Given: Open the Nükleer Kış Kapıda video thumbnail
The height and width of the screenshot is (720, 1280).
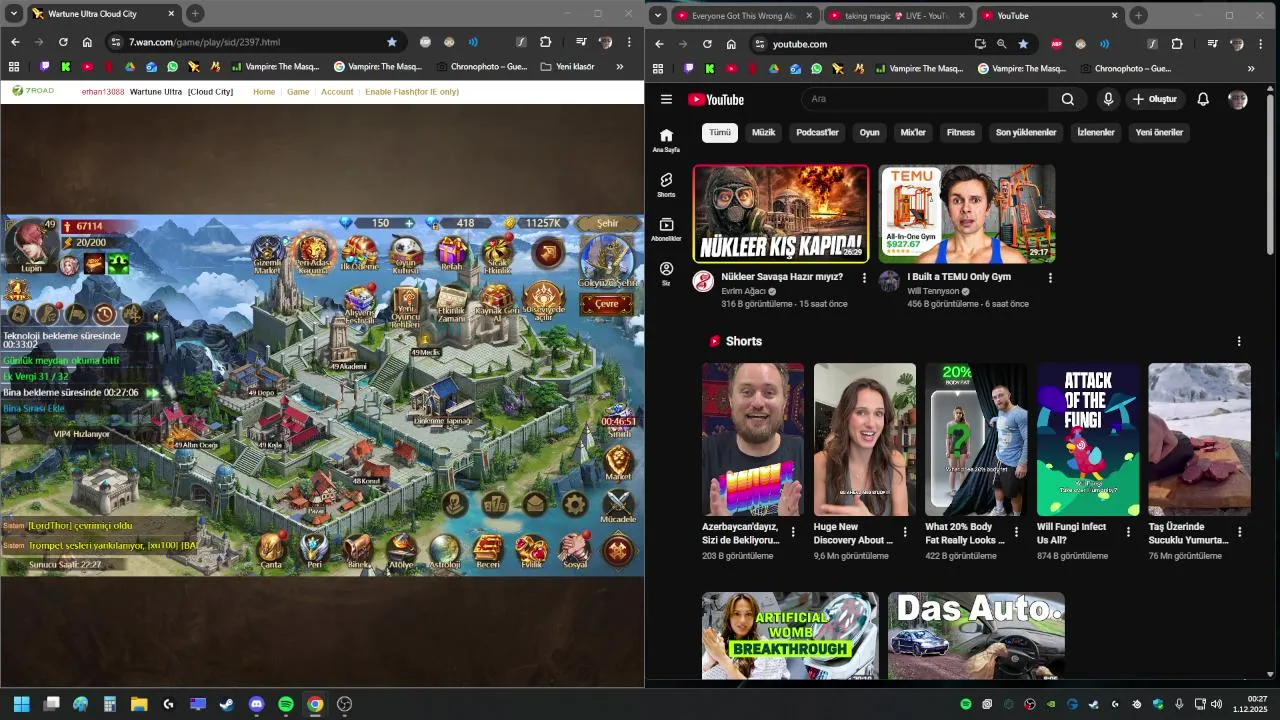Looking at the screenshot, I should pos(781,214).
